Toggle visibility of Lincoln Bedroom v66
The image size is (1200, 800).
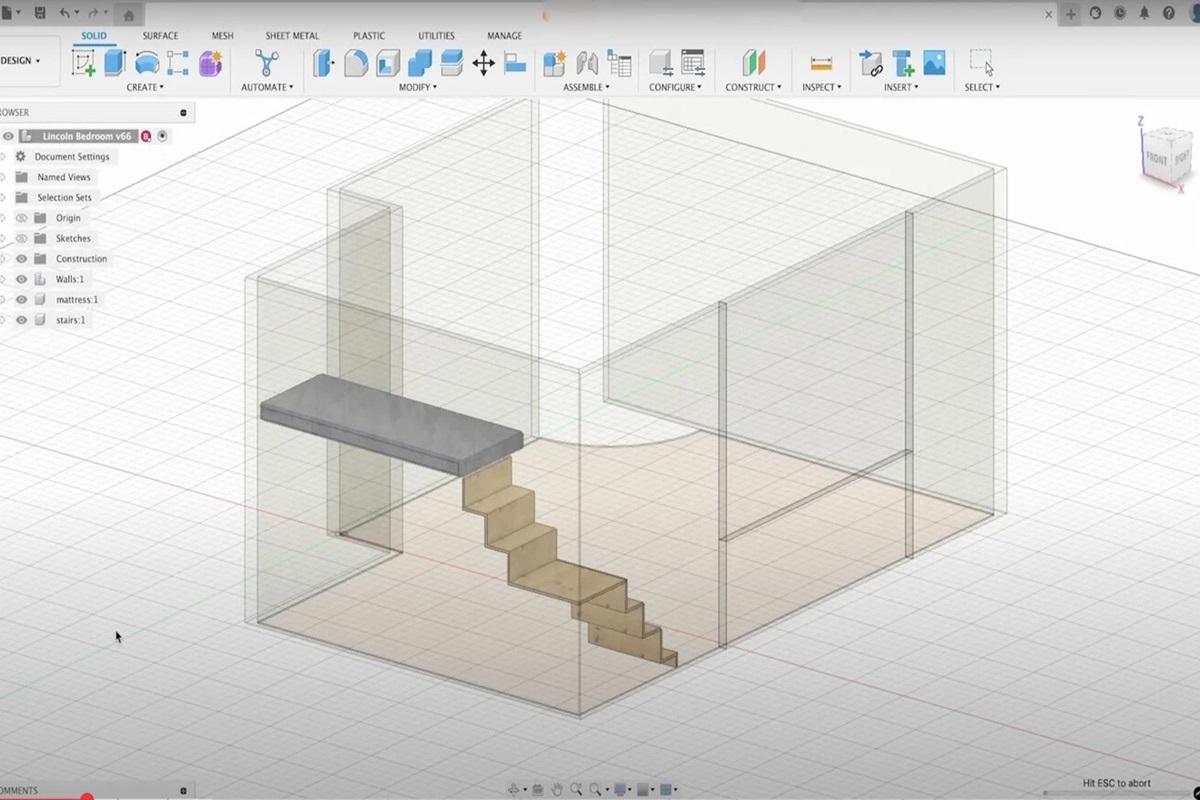(8, 136)
